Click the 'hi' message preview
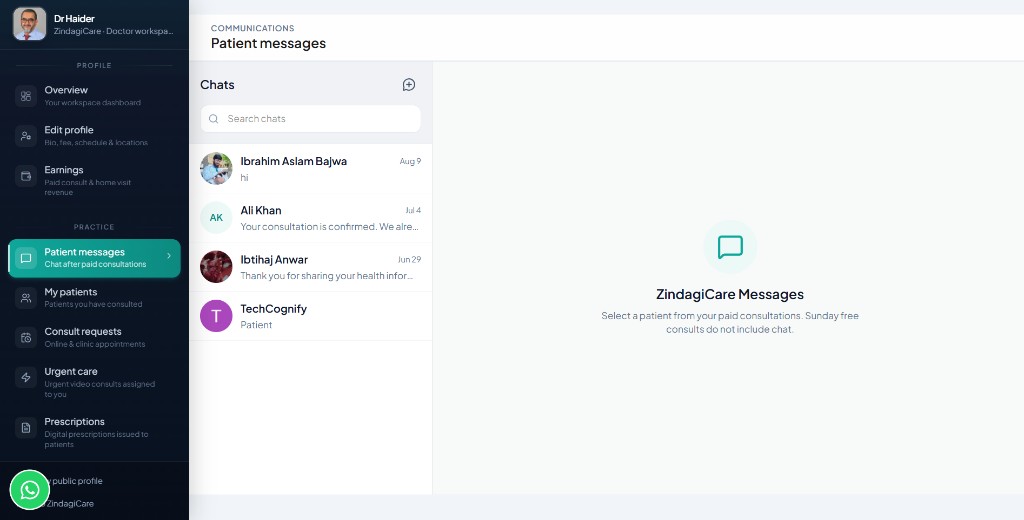 click(x=244, y=178)
